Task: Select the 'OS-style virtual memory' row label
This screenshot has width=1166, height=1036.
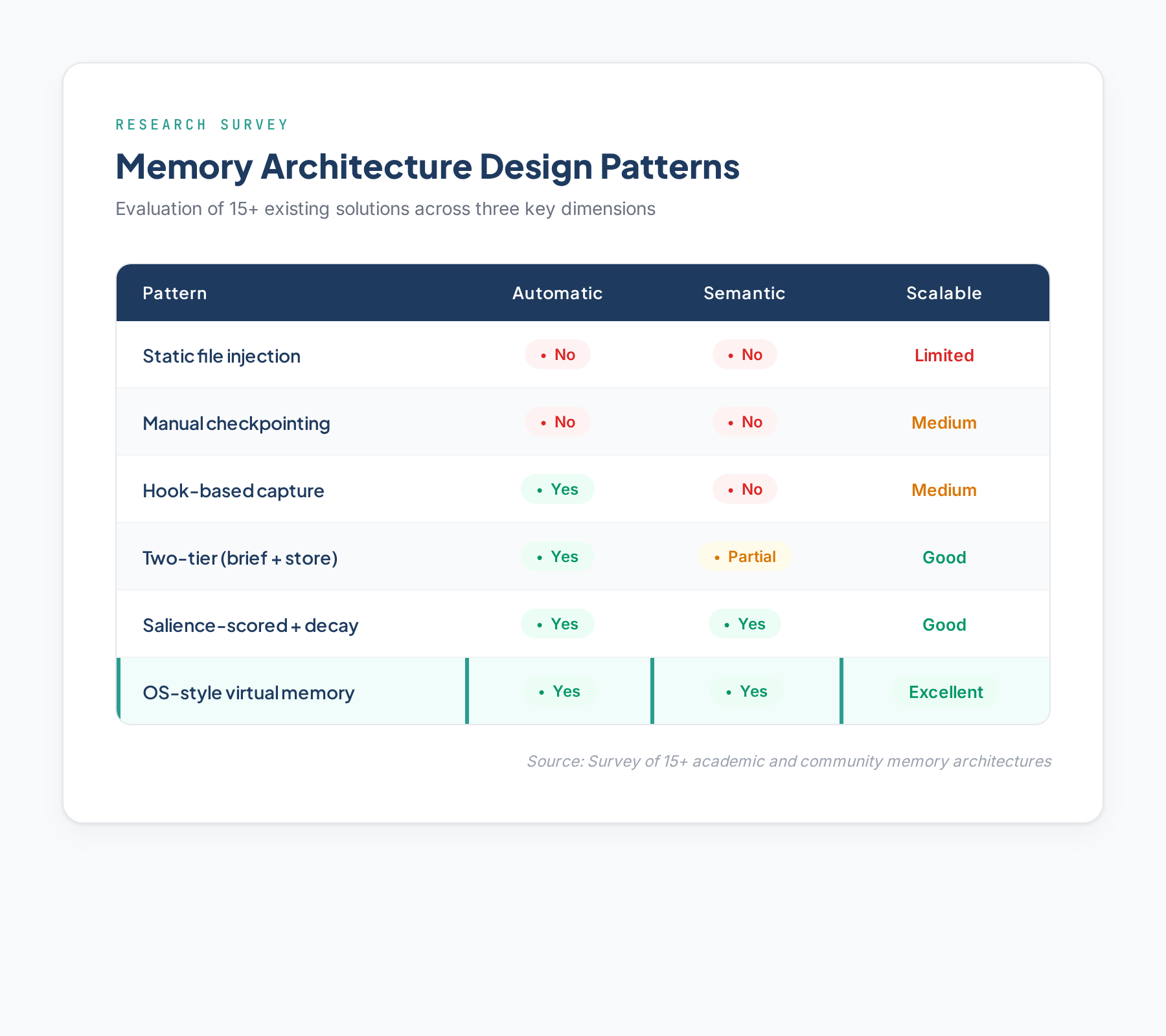Action: point(249,693)
